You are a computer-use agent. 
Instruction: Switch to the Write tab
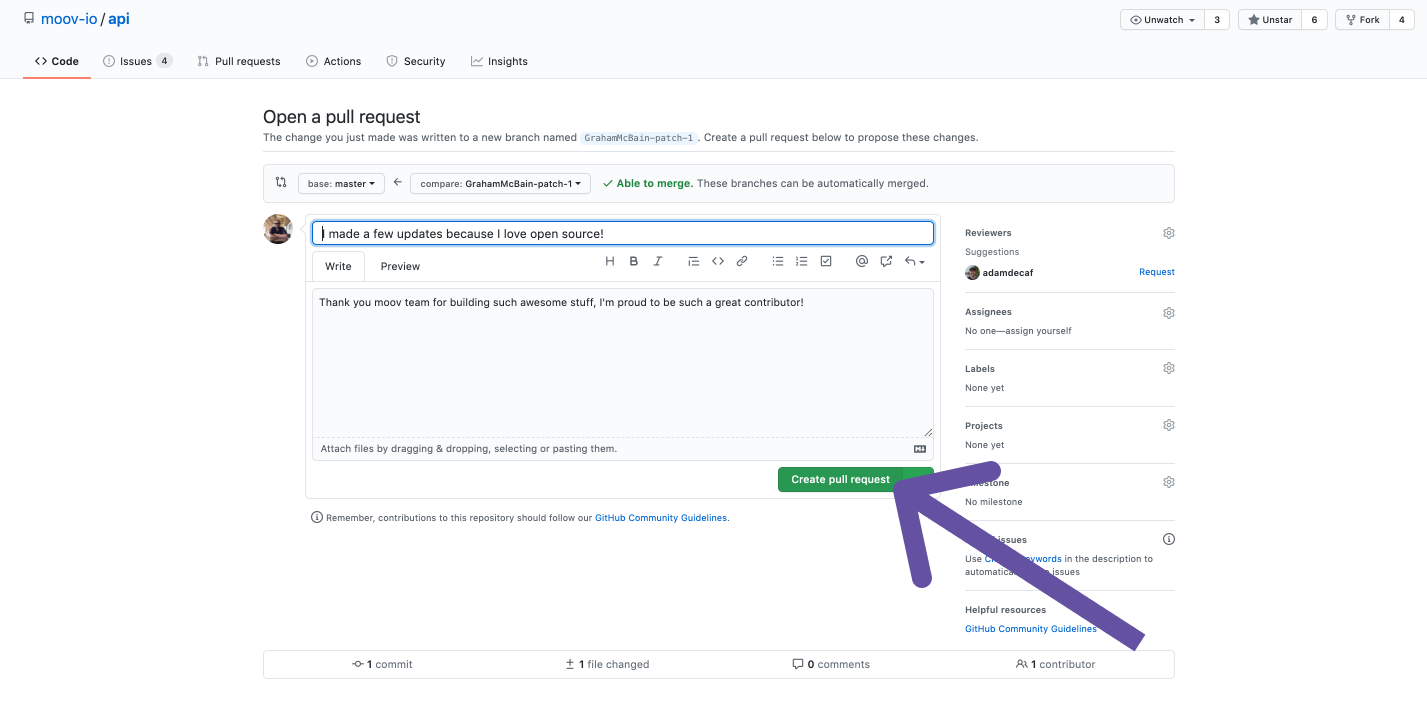[338, 266]
